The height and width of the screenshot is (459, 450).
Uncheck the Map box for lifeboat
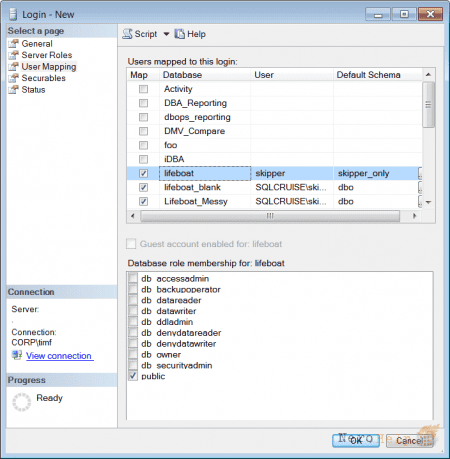click(143, 173)
